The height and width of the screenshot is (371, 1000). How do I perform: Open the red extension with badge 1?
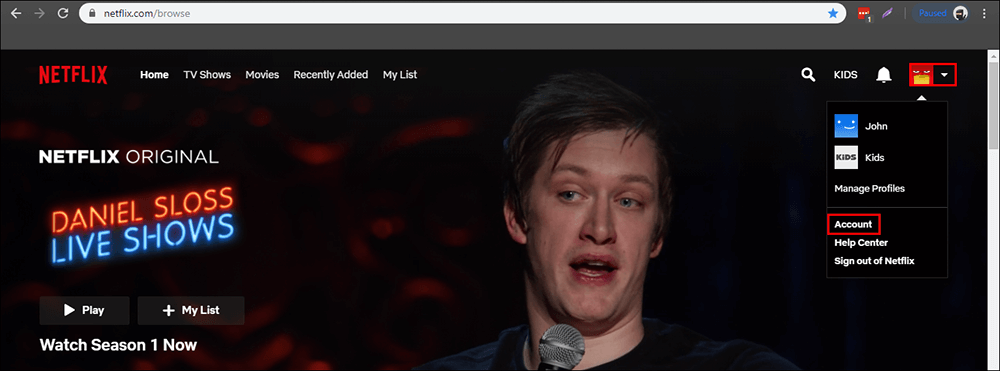864,13
